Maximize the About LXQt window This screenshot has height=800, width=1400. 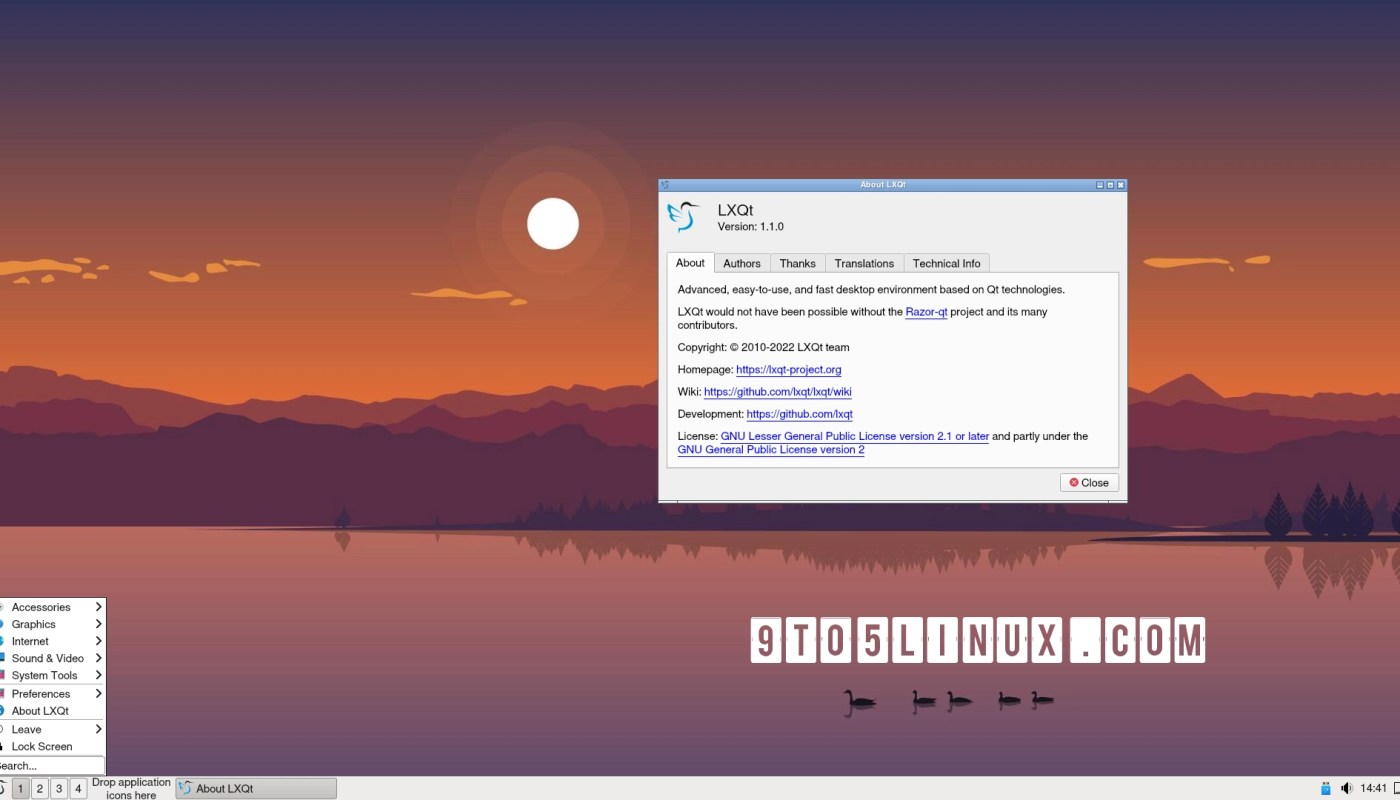[x=1110, y=185]
